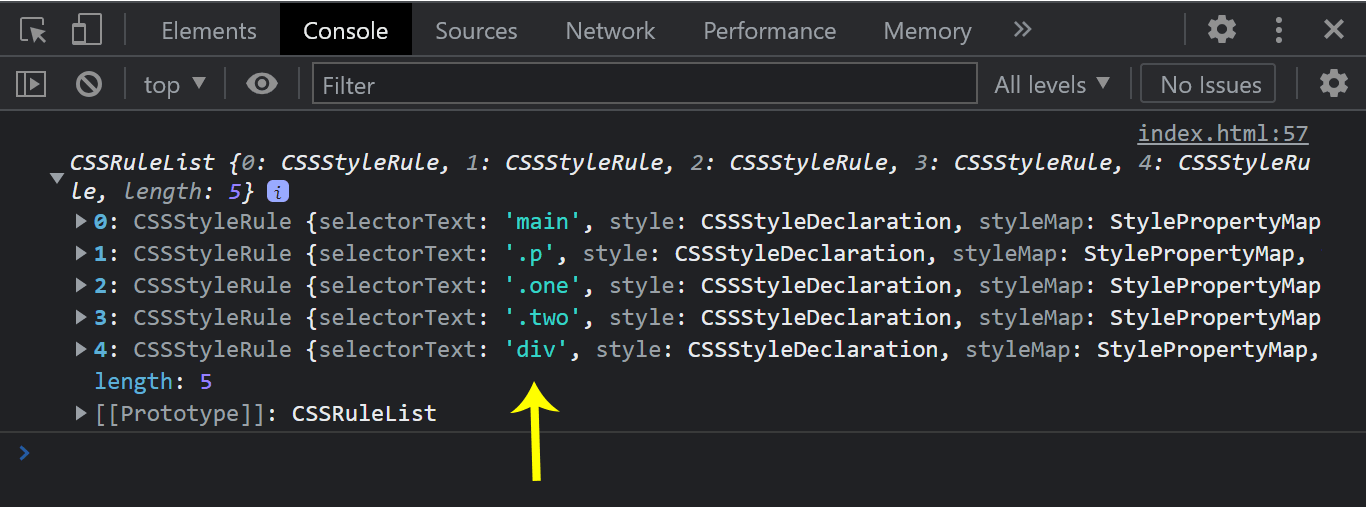
Task: Open the index.html:57 source link
Action: click(1223, 134)
